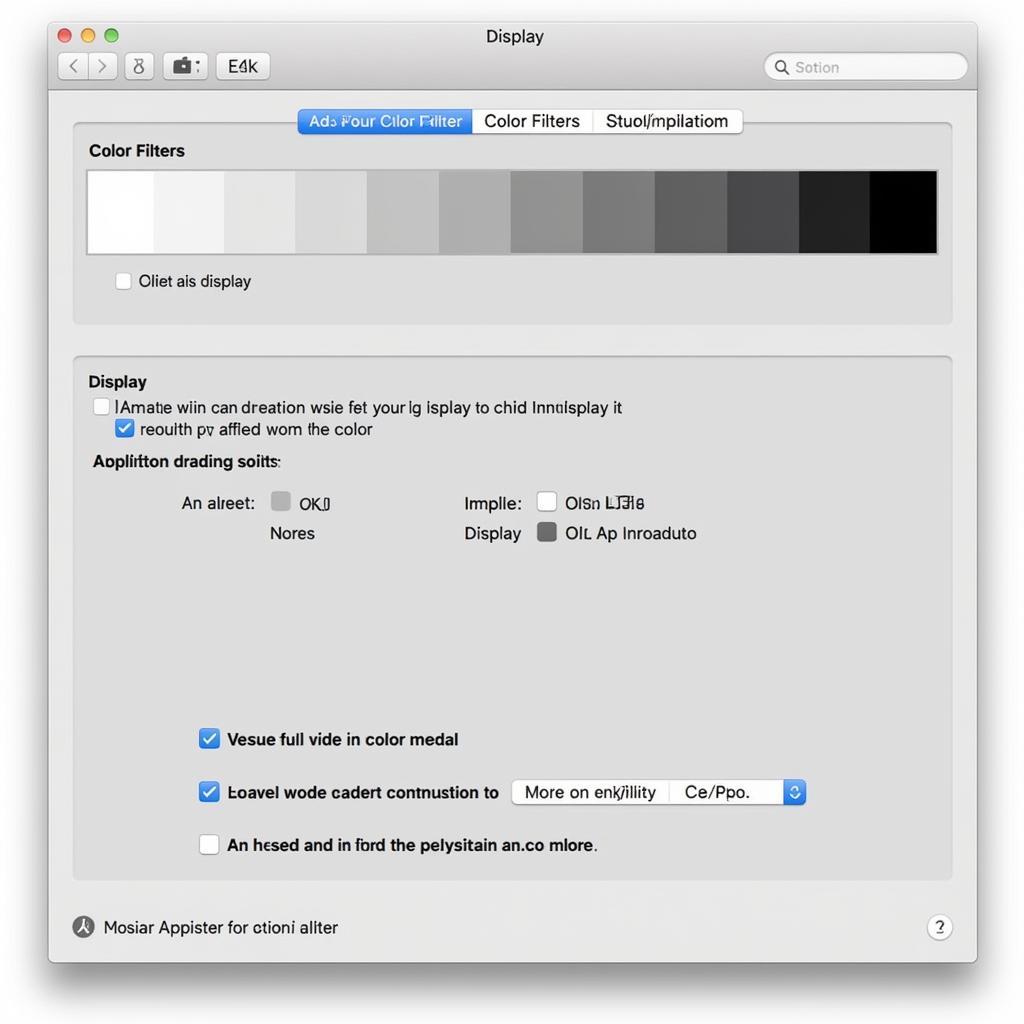Click the blue dropdown stepper arrows
The width and height of the screenshot is (1024, 1024).
tap(795, 792)
